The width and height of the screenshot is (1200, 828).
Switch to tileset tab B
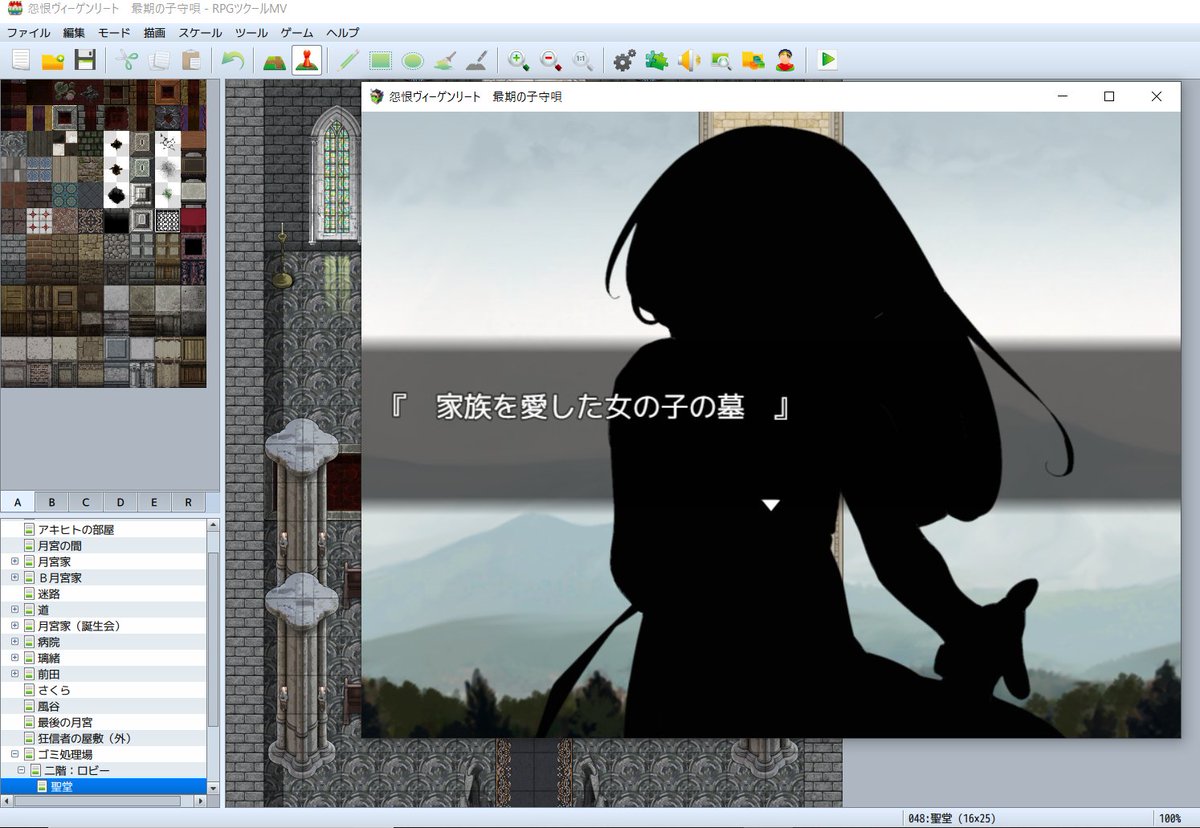(51, 502)
